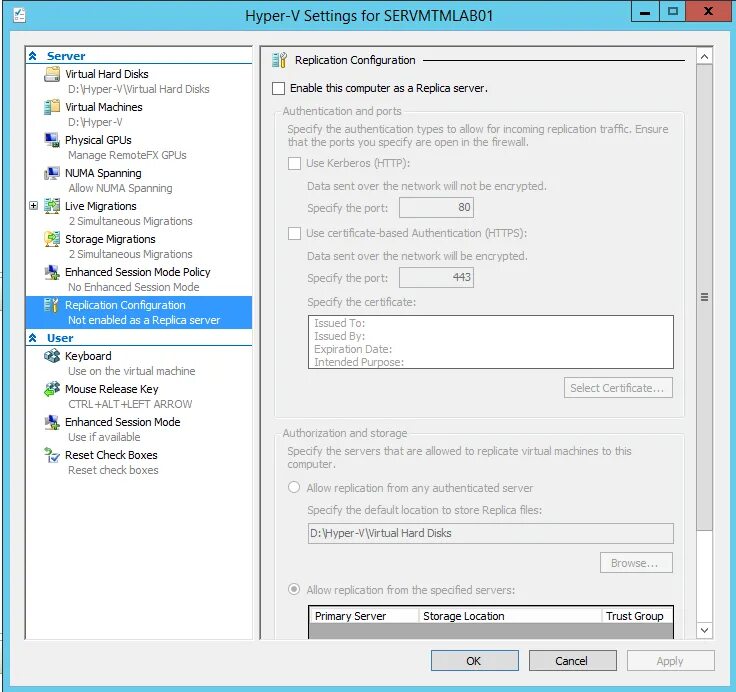Image resolution: width=736 pixels, height=692 pixels.
Task: Click the window title bar icon
Action: (19, 15)
